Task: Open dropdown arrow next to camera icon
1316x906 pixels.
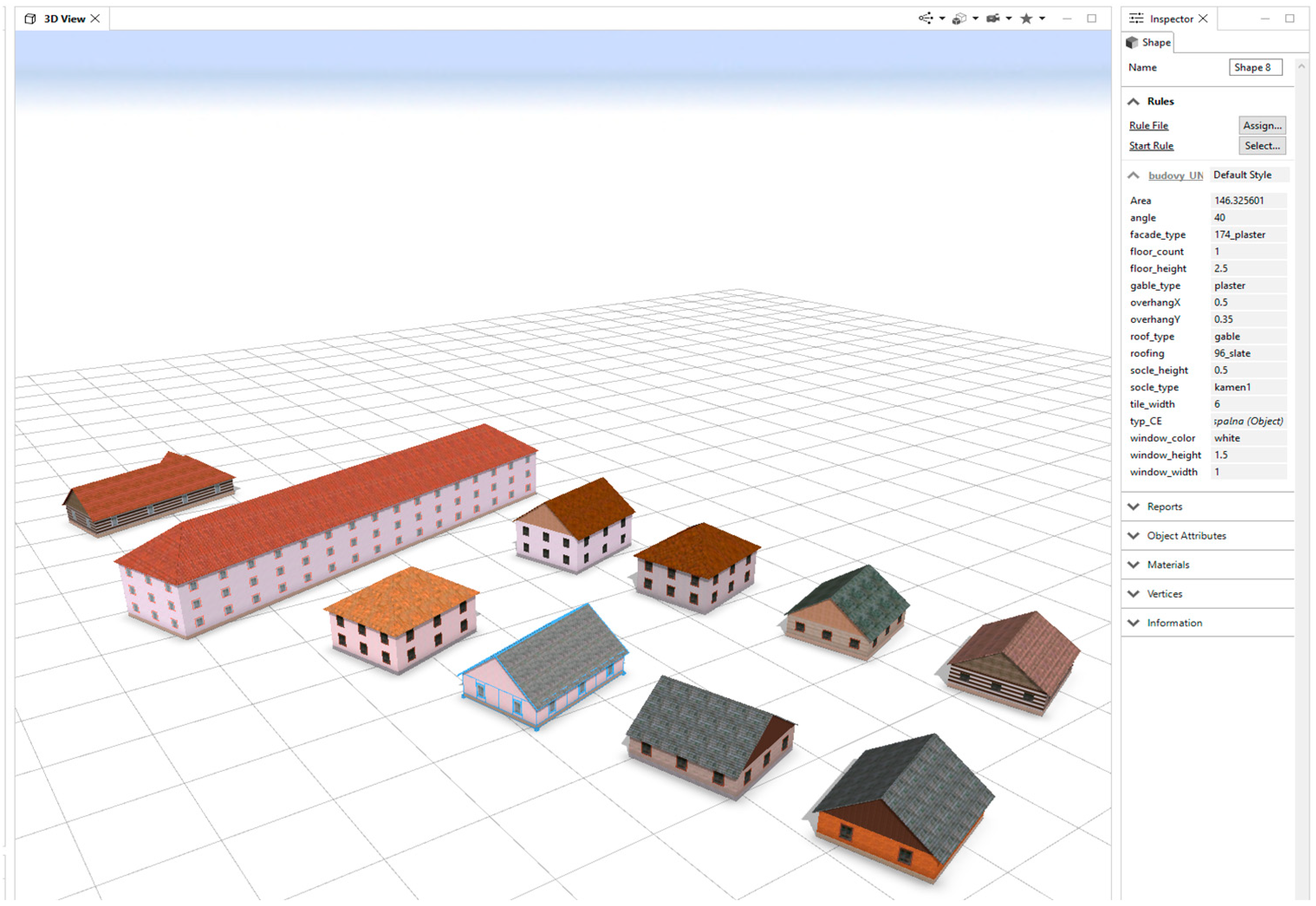Action: click(x=1008, y=19)
